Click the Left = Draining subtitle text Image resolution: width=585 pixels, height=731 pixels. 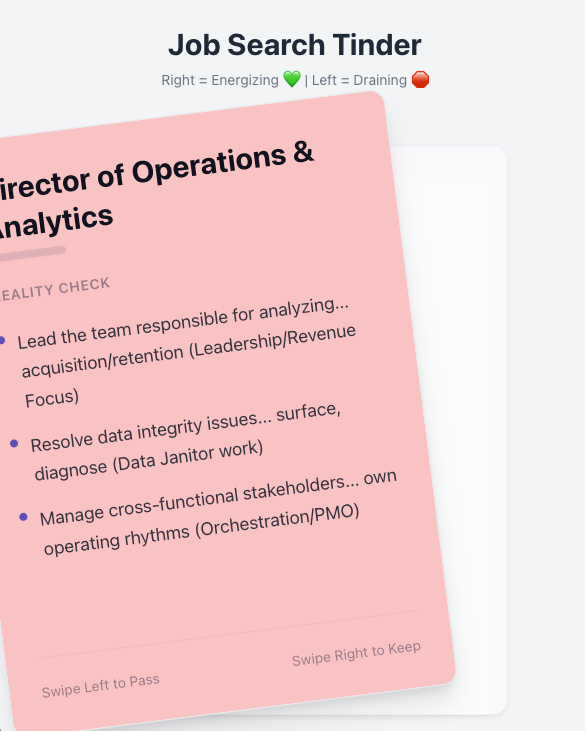point(359,80)
